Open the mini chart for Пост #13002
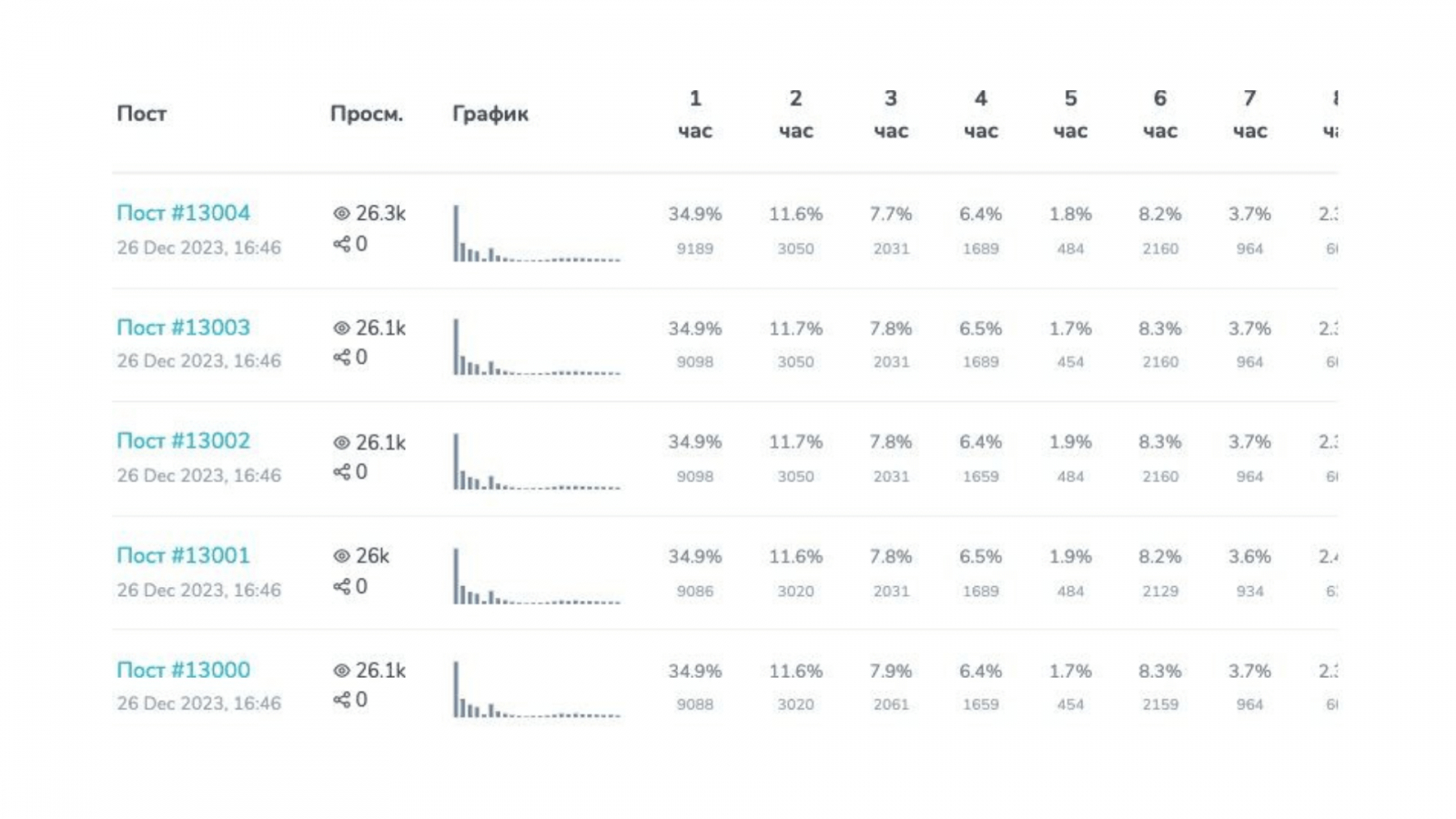 [536, 461]
